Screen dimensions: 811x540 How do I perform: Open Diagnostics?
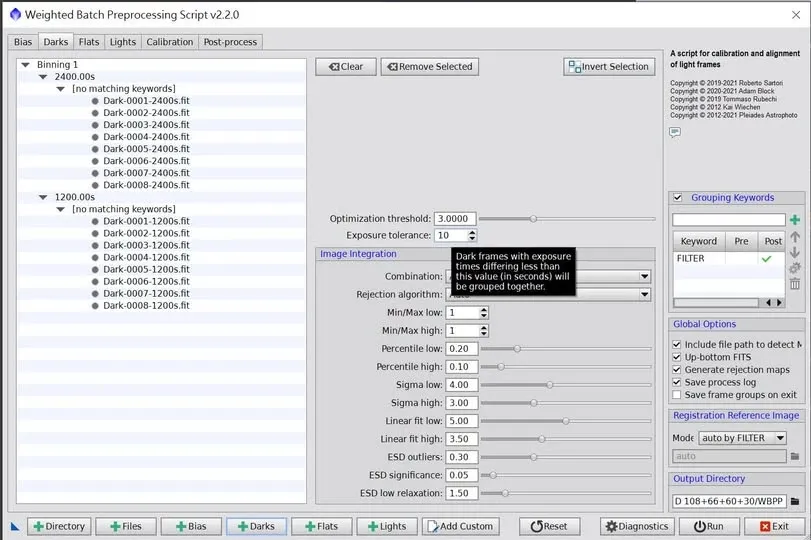pos(637,527)
